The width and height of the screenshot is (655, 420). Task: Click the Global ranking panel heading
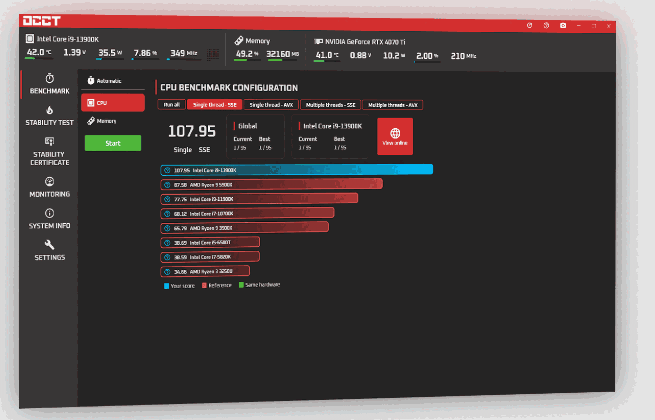click(x=248, y=126)
